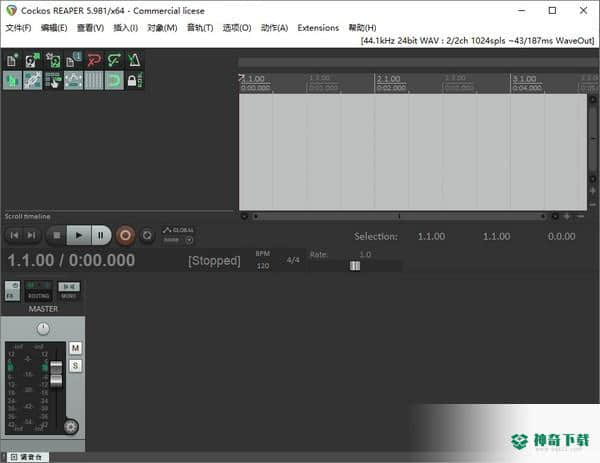This screenshot has width=600, height=463.
Task: Toggle ripple editing toolbar button
Action: point(53,80)
